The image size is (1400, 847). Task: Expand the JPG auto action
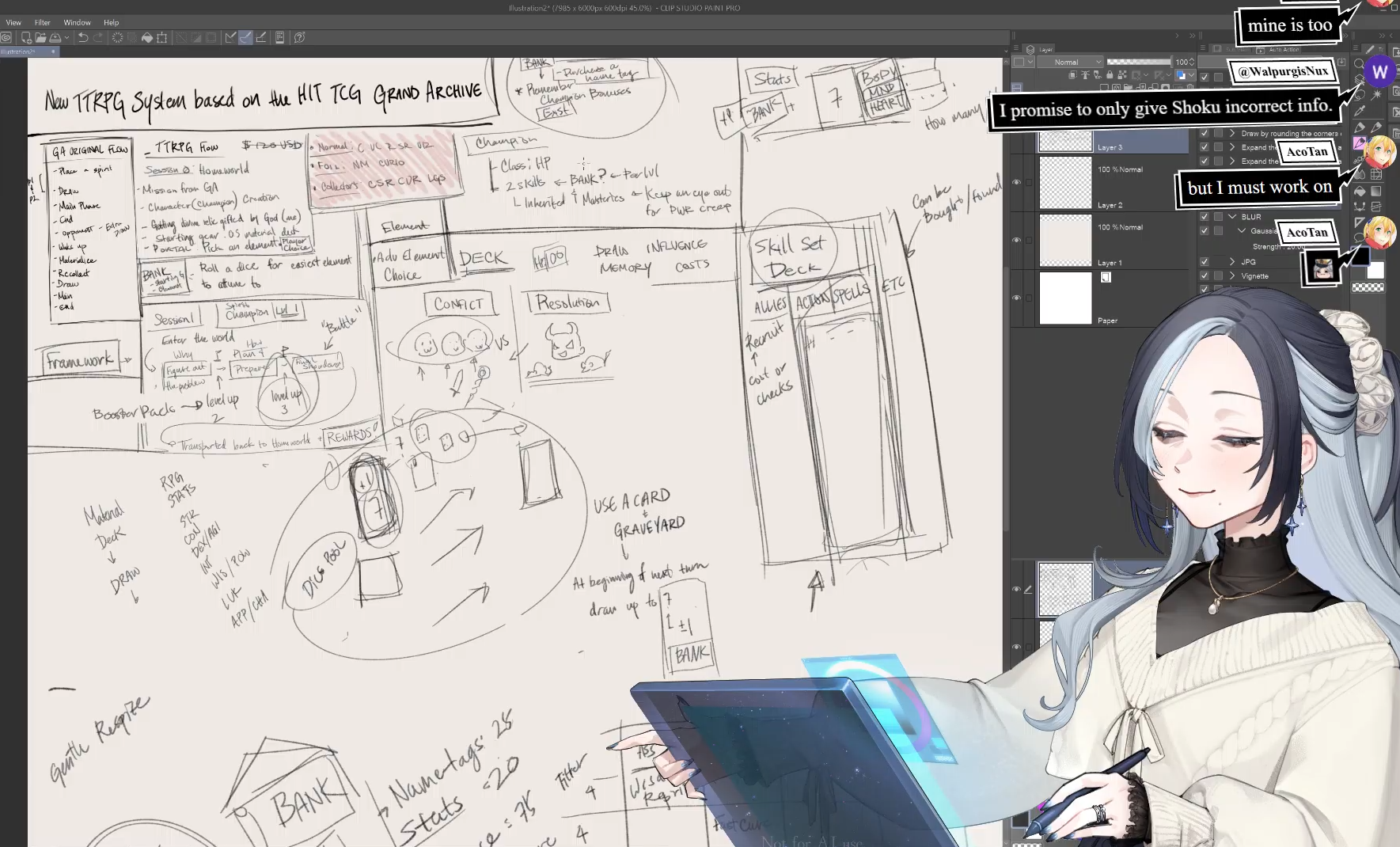coord(1232,261)
